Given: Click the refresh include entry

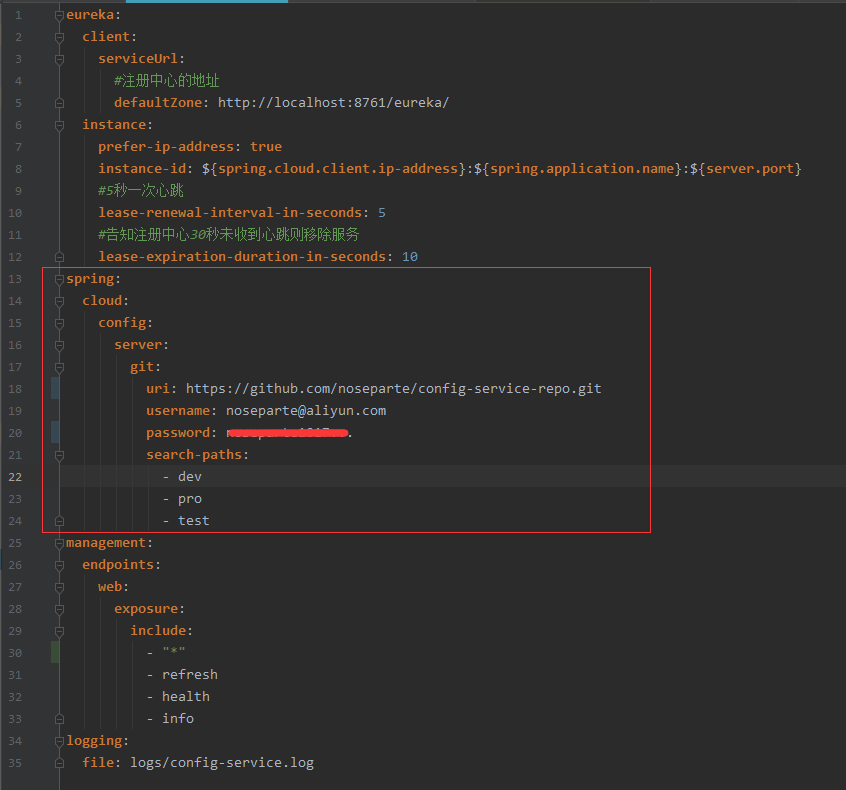Looking at the screenshot, I should pyautogui.click(x=190, y=675).
